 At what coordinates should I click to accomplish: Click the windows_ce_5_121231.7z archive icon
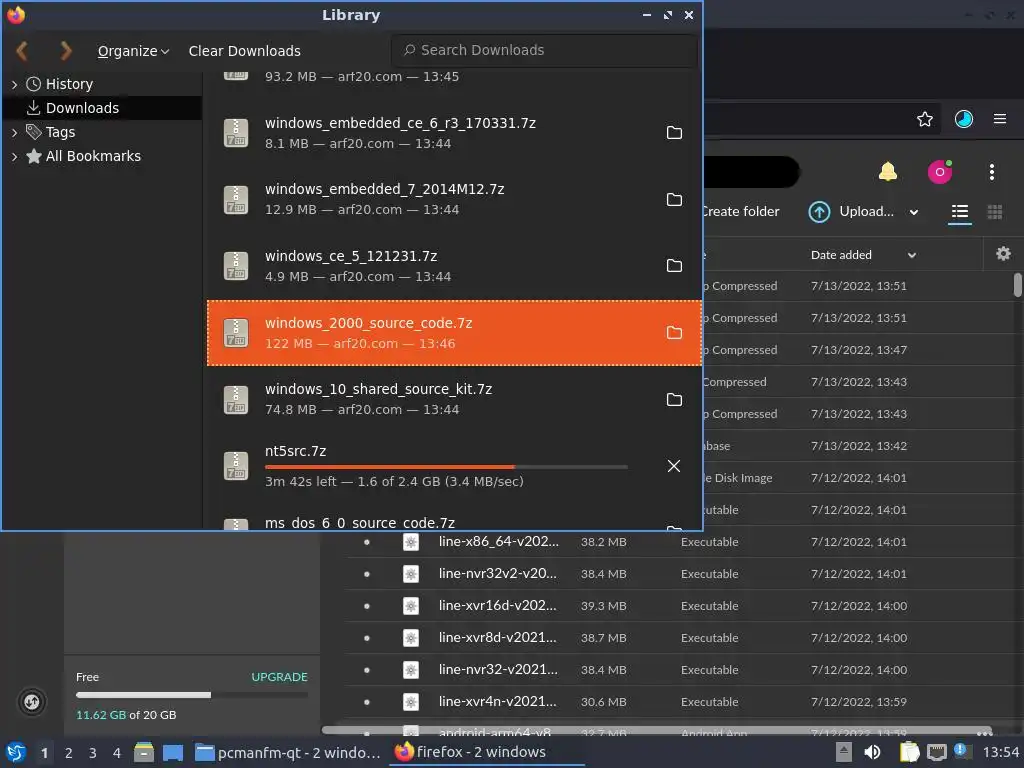236,266
